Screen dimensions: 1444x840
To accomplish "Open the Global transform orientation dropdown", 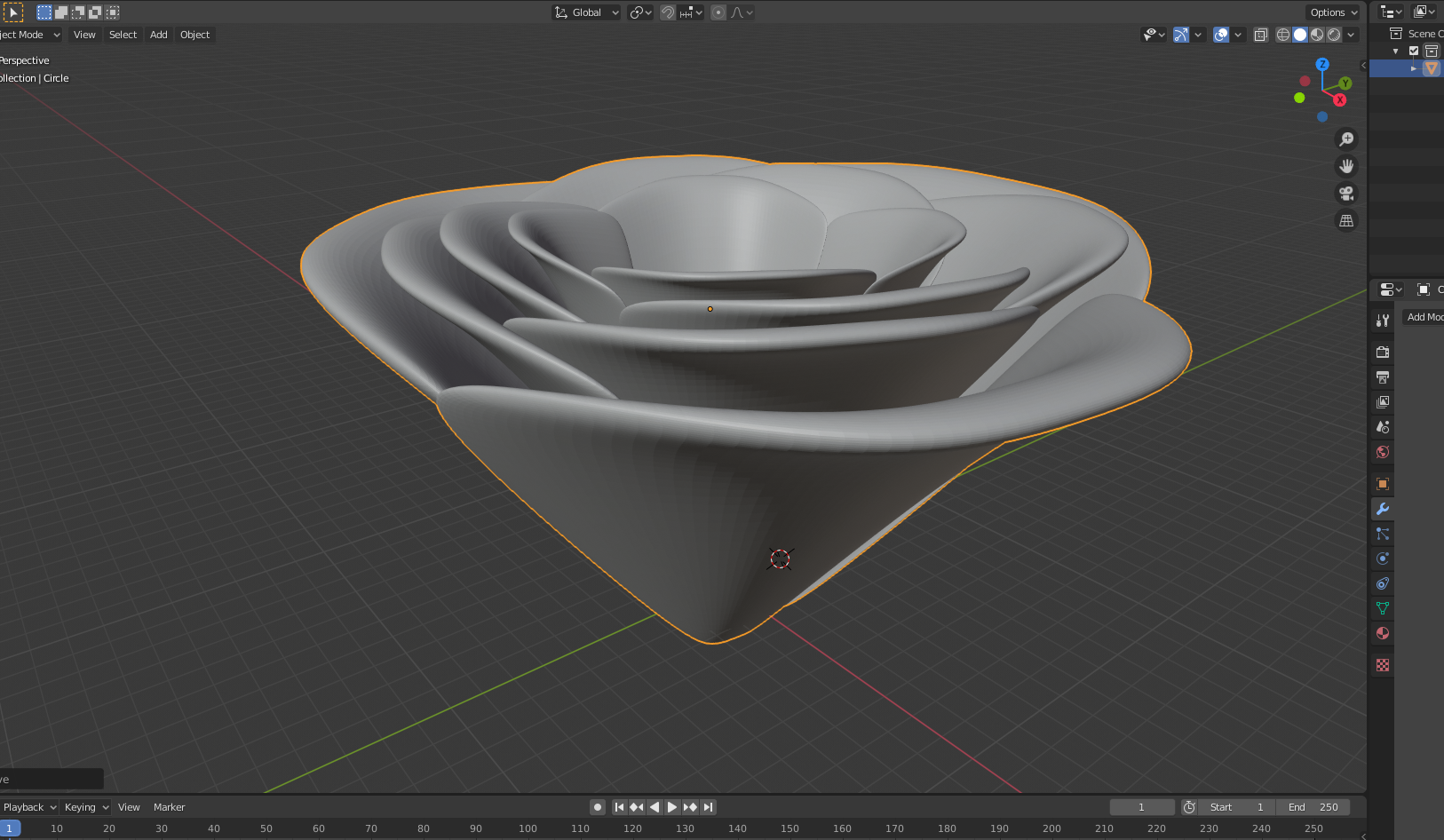I will pyautogui.click(x=586, y=12).
